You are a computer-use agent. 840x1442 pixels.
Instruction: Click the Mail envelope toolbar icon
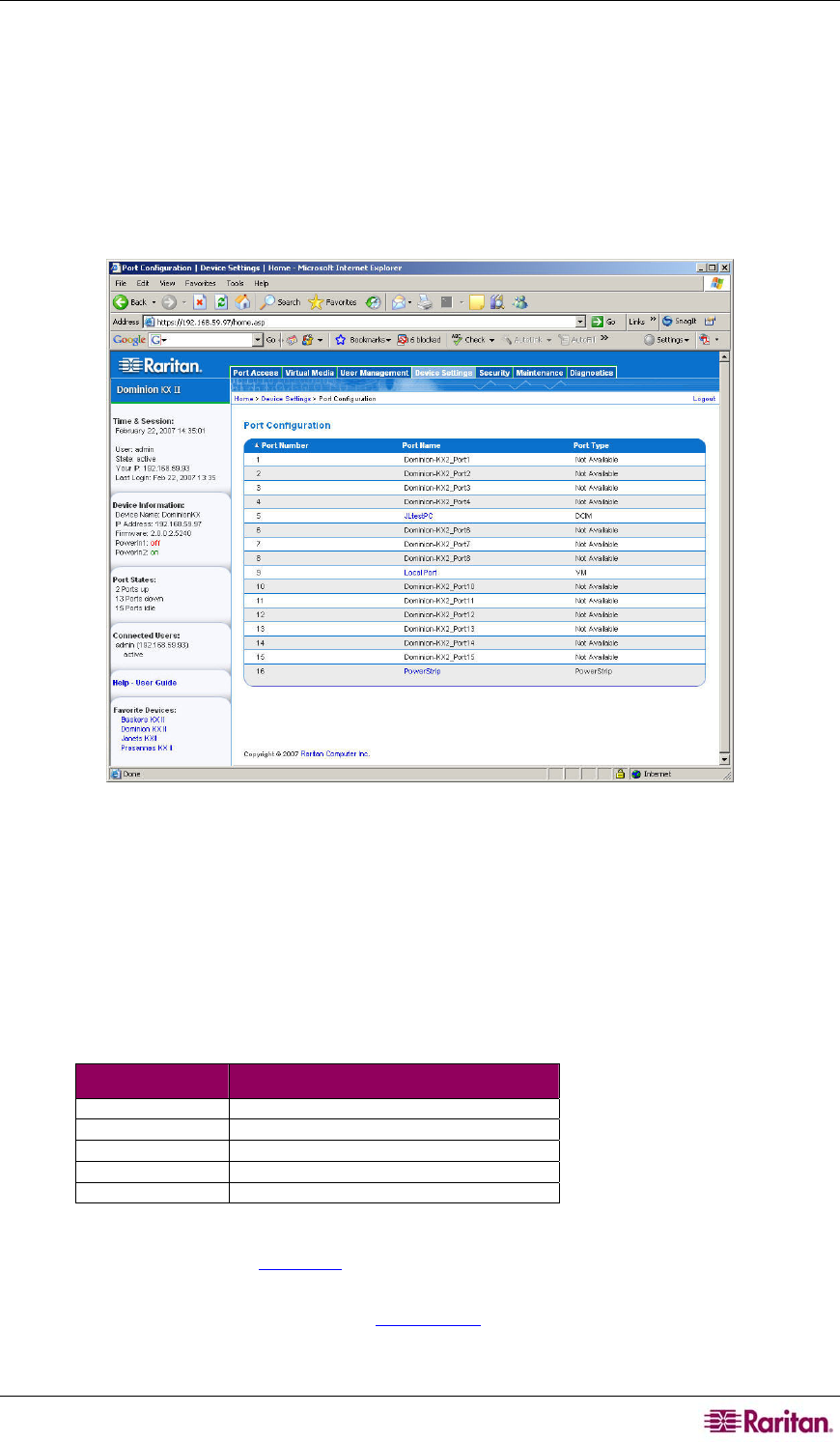(x=398, y=302)
